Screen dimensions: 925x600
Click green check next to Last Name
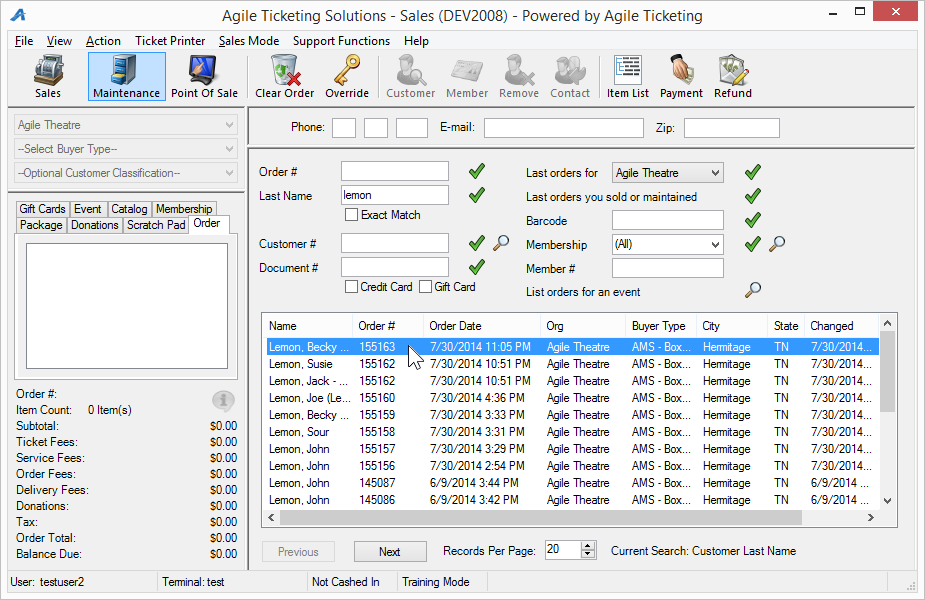[477, 195]
